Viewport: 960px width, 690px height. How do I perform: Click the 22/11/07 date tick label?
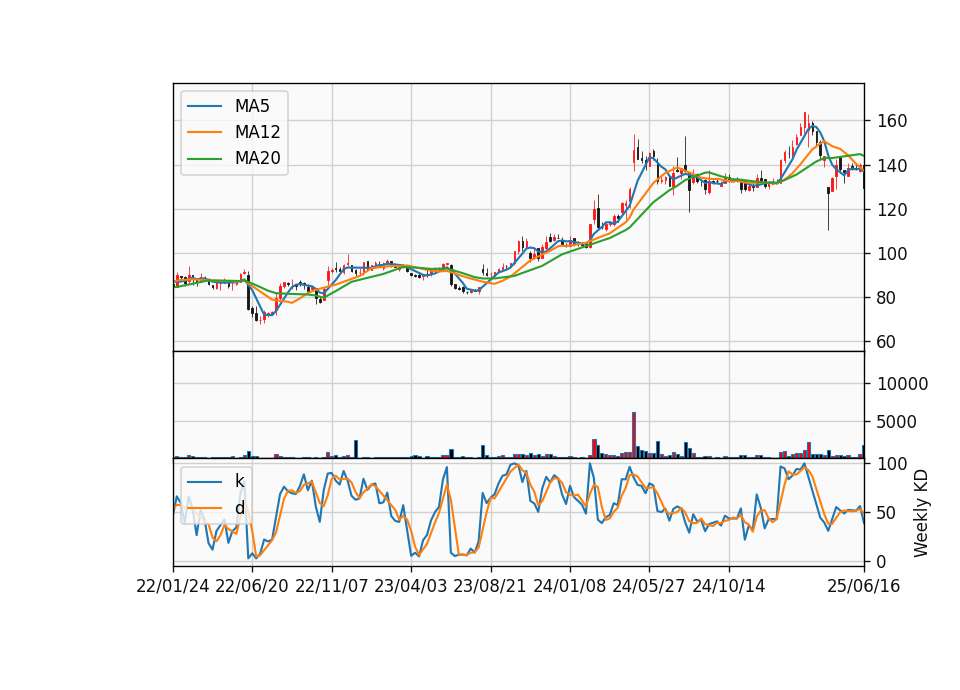coord(332,586)
